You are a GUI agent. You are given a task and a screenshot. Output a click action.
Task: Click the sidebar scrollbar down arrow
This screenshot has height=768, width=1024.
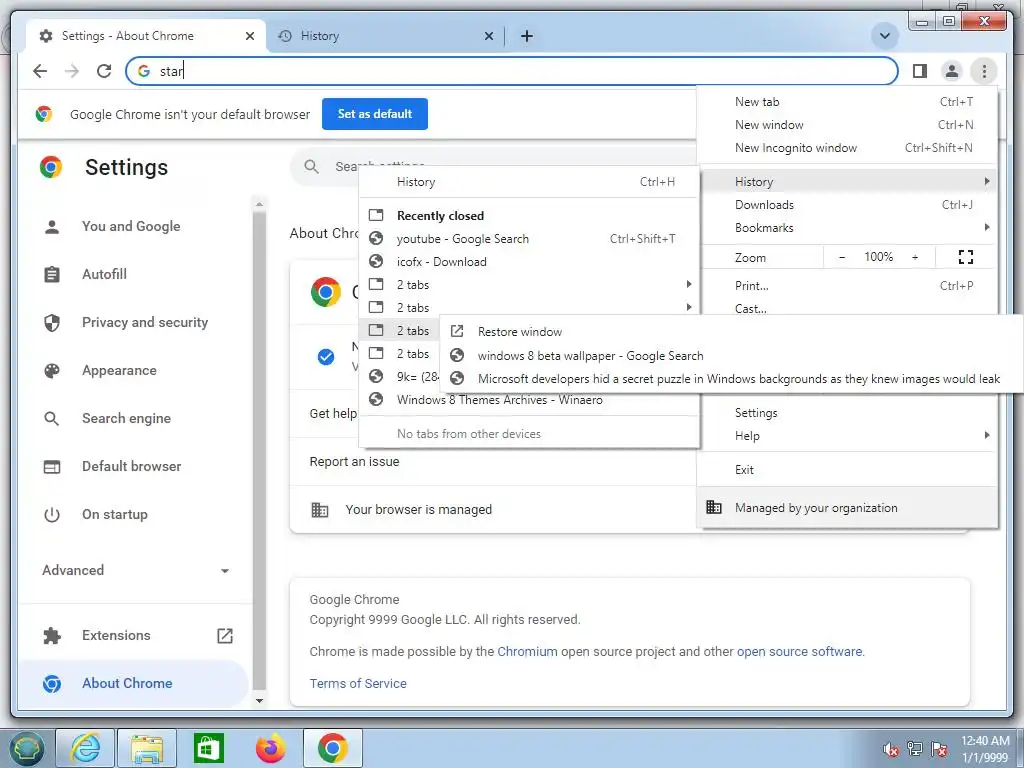[x=259, y=701]
